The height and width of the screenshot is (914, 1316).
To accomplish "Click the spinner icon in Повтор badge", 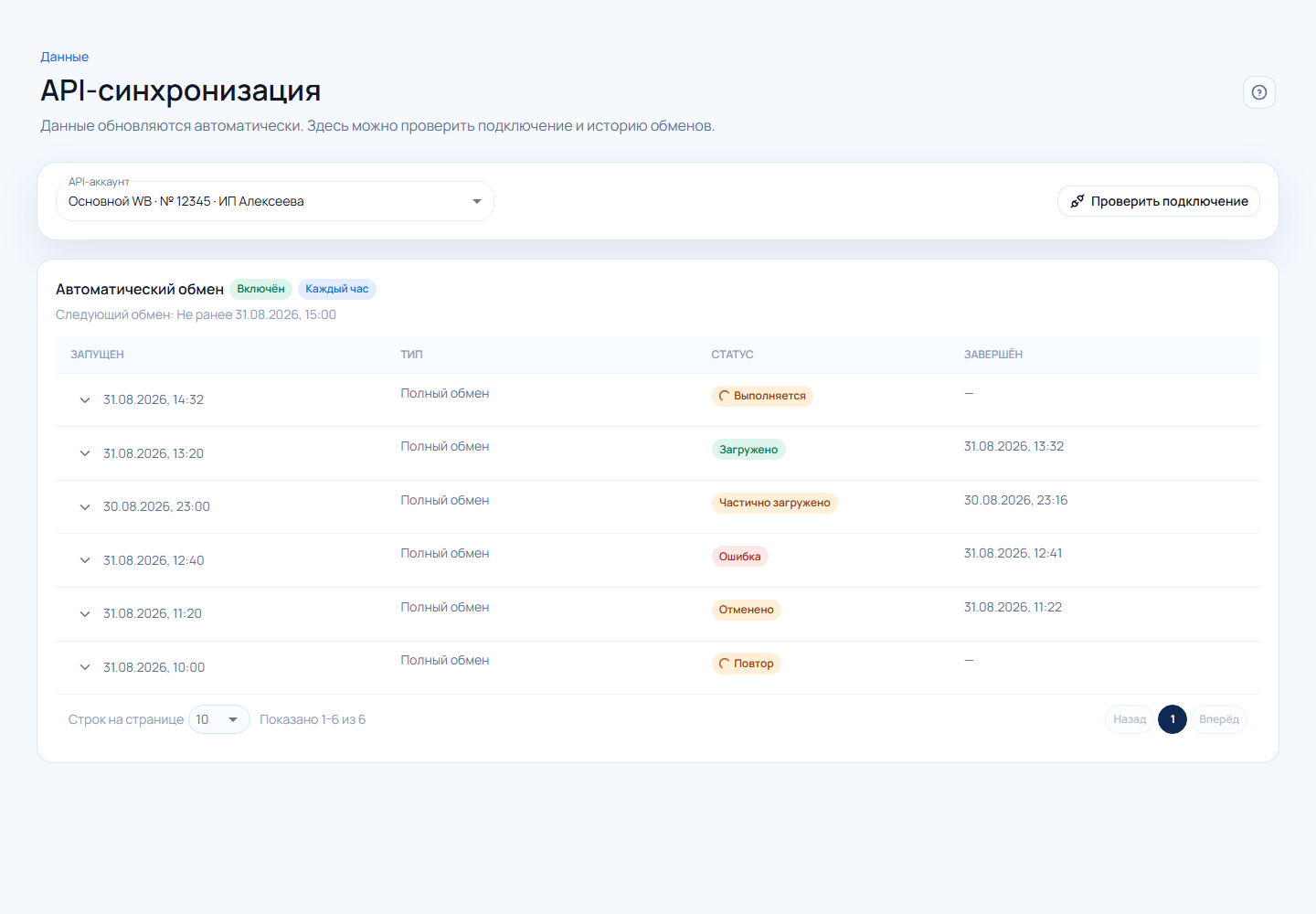I will pyautogui.click(x=725, y=664).
